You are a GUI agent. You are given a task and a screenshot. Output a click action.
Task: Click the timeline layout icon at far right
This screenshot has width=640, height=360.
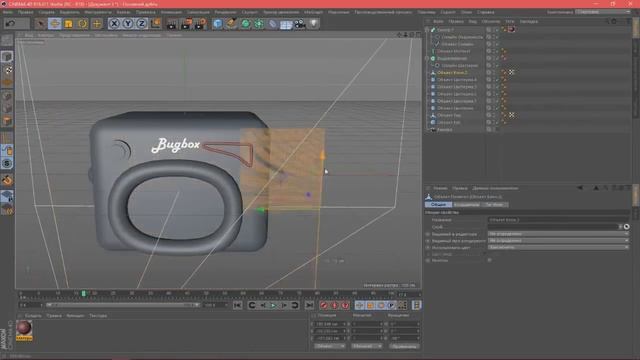(416, 305)
